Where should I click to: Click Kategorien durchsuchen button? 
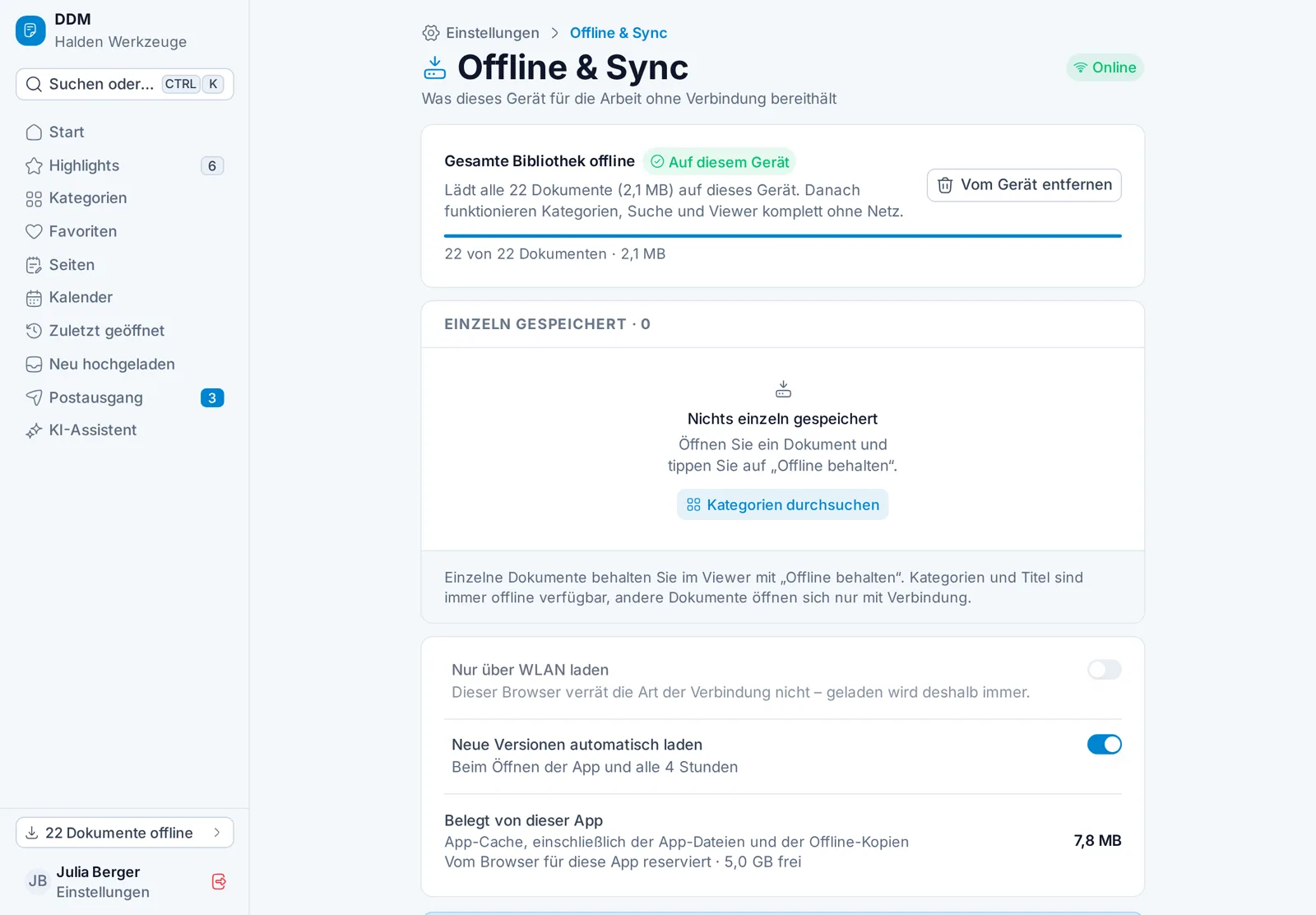coord(782,504)
